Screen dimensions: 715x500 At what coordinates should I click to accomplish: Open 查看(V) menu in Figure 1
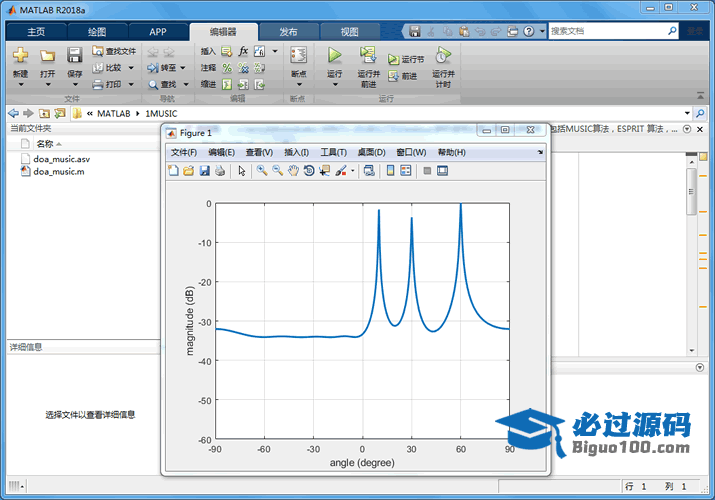click(259, 152)
